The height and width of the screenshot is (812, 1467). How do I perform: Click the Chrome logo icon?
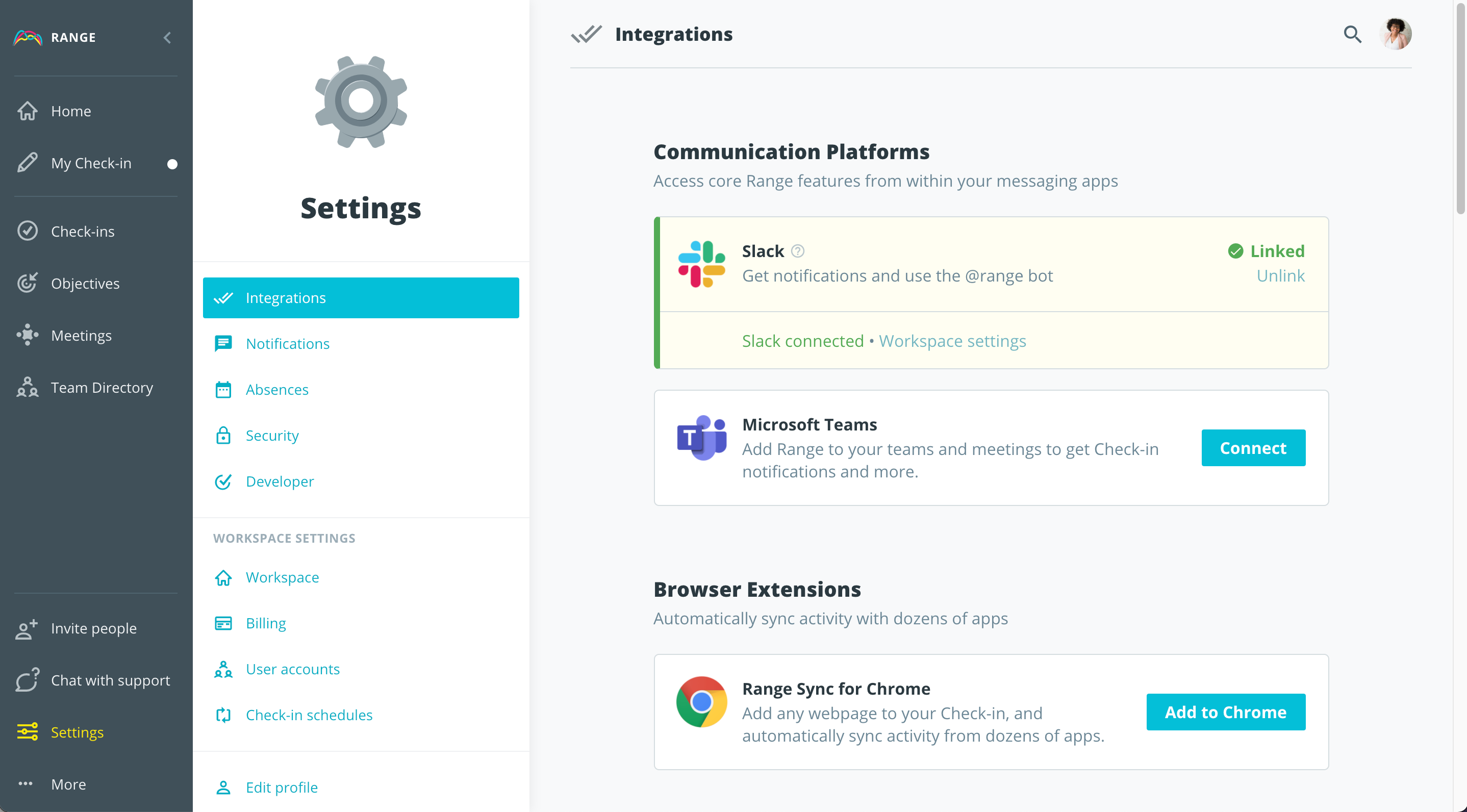coord(701,701)
